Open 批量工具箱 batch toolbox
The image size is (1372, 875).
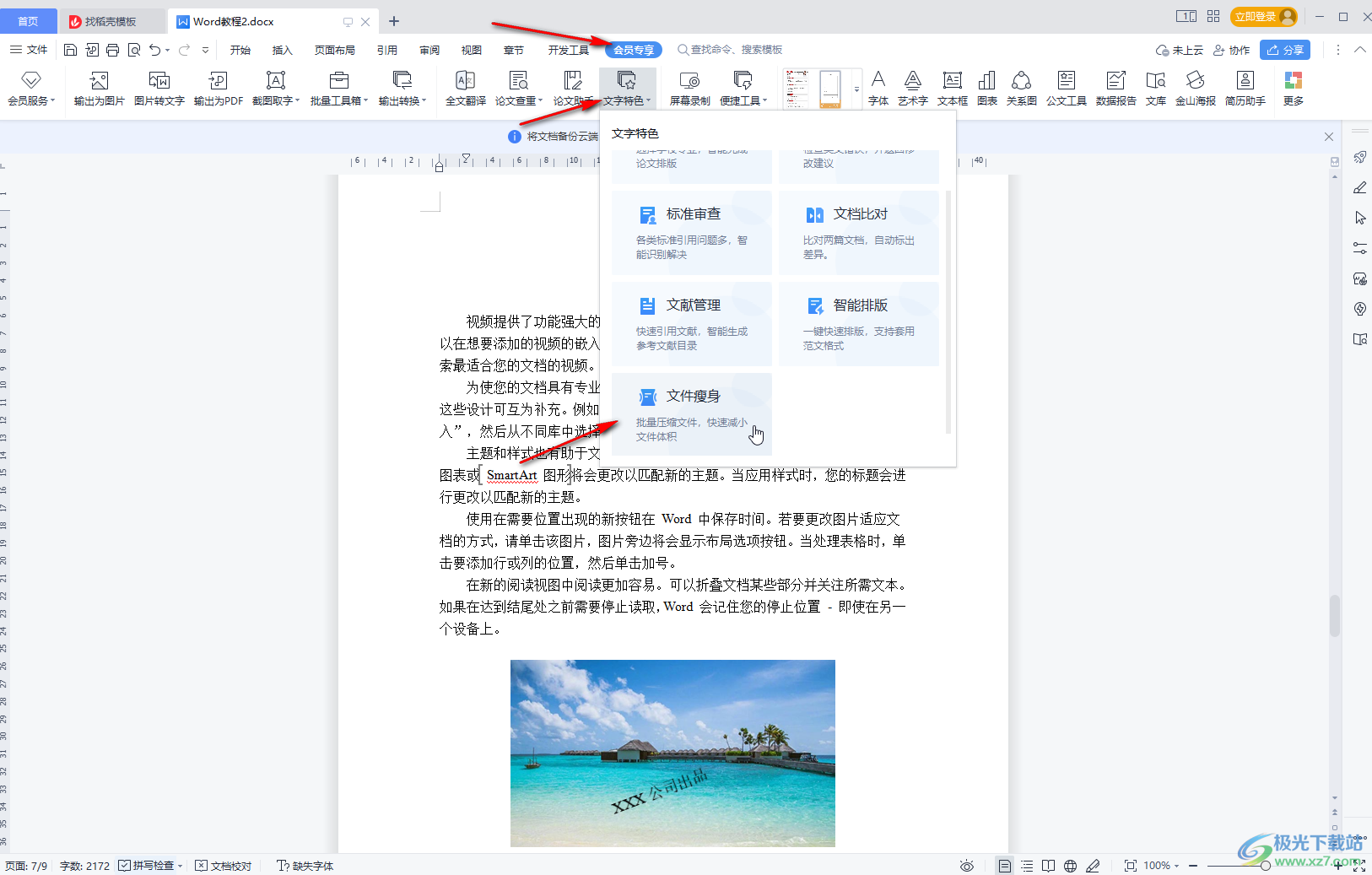point(338,88)
